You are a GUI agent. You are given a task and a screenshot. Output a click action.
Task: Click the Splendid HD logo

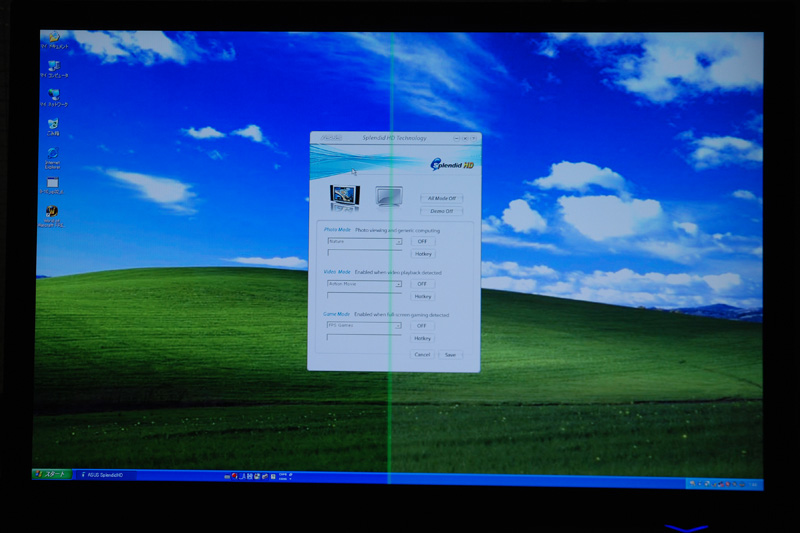click(452, 165)
